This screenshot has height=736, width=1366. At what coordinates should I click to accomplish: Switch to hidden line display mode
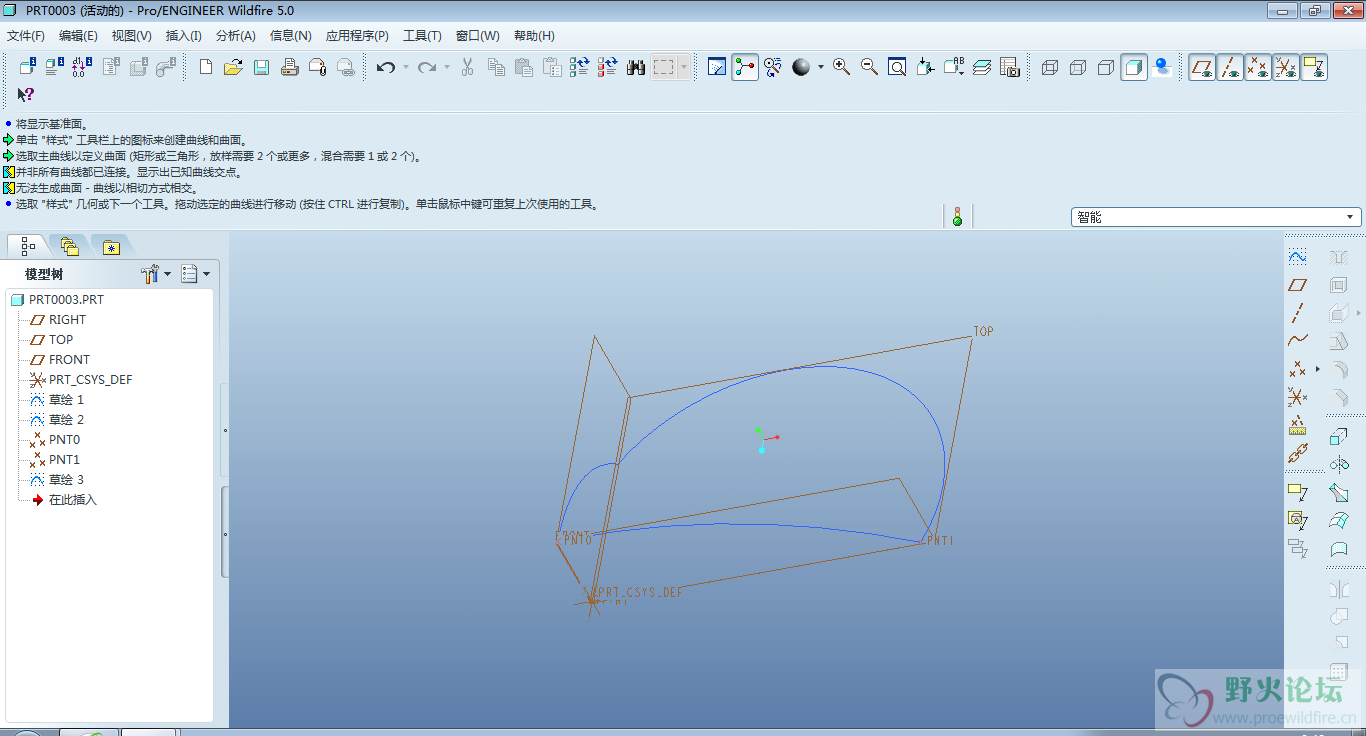click(1078, 67)
